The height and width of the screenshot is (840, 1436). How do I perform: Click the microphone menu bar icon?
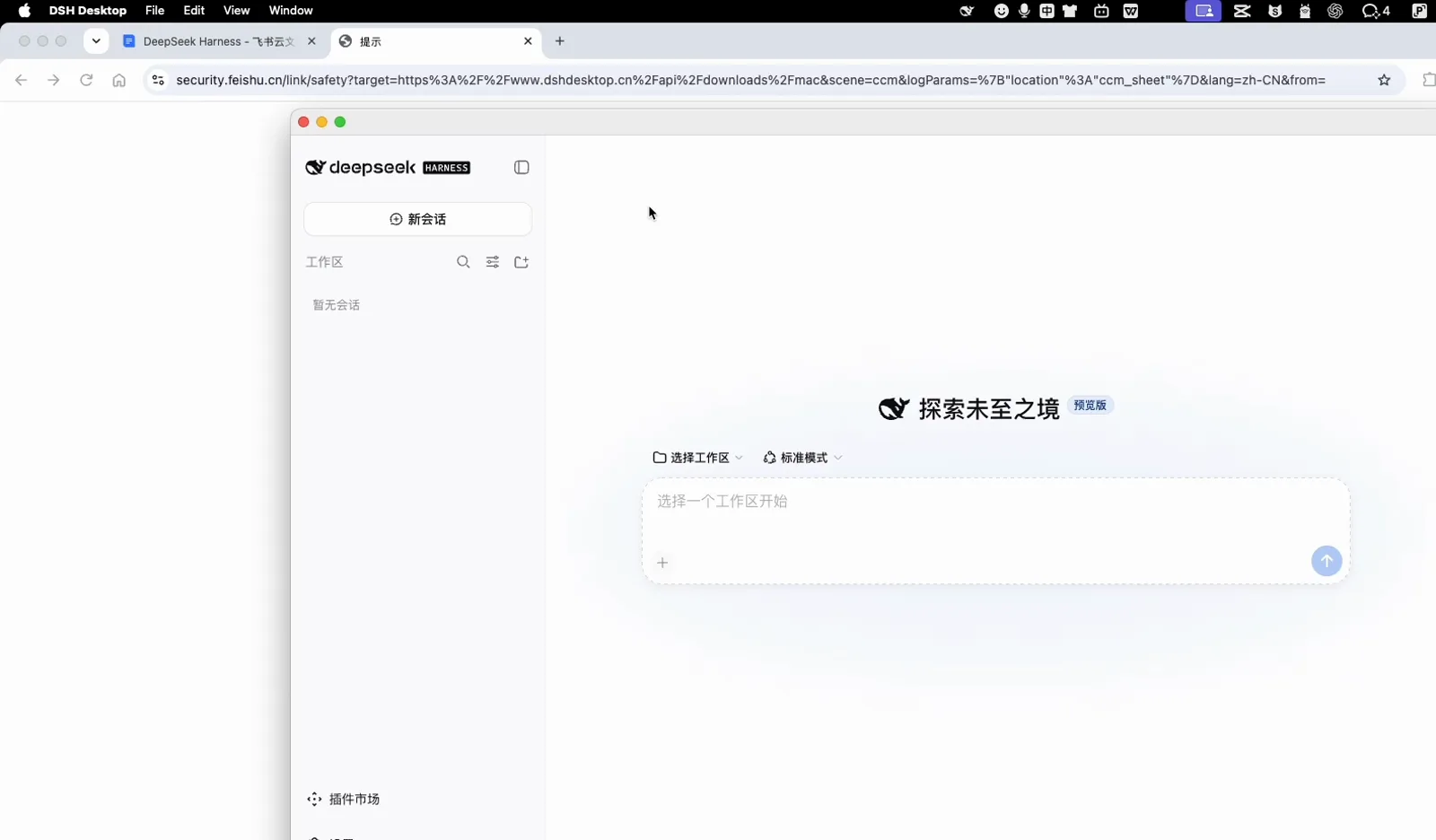[1024, 11]
